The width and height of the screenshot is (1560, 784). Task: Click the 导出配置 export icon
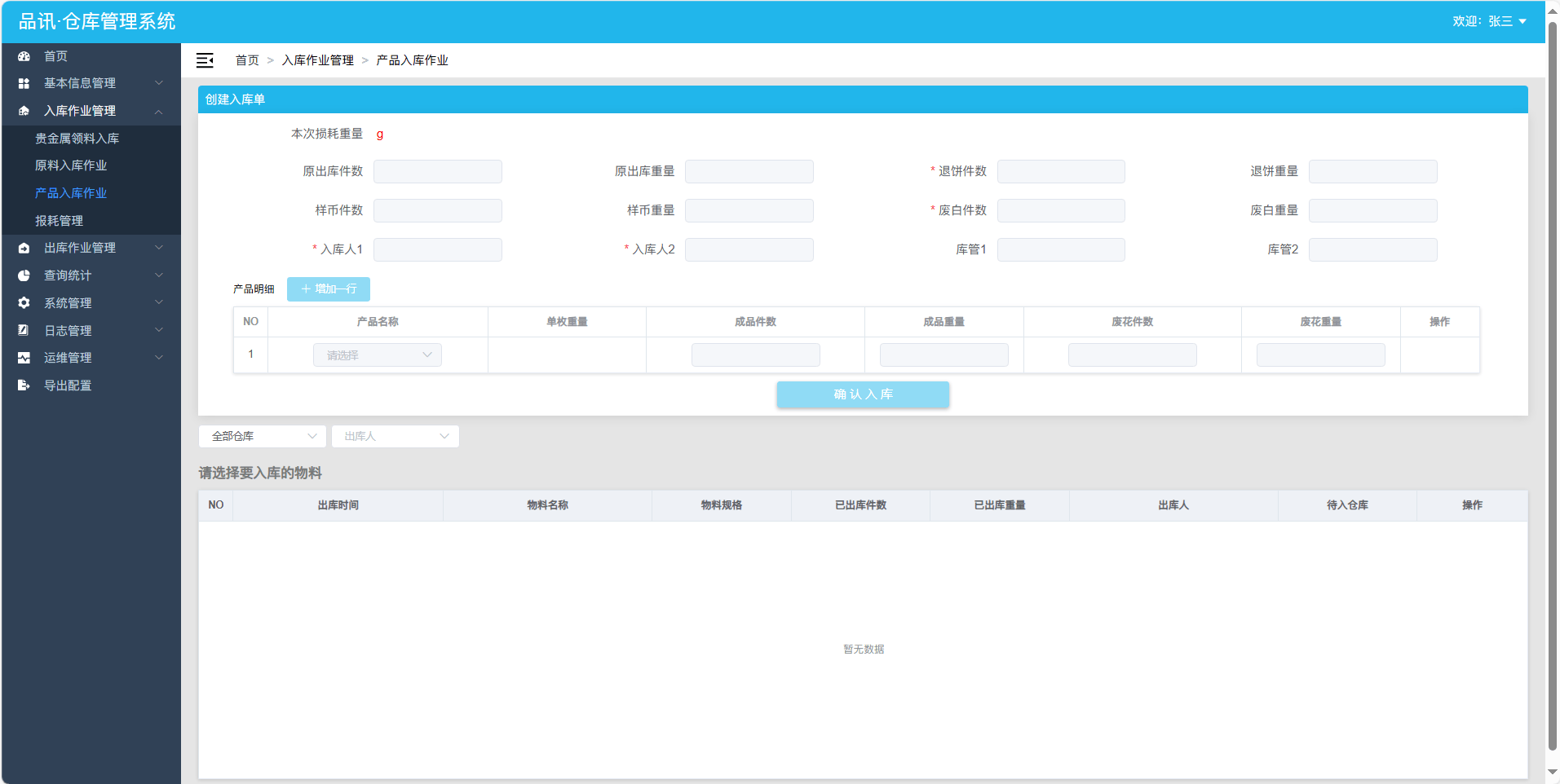coord(24,385)
